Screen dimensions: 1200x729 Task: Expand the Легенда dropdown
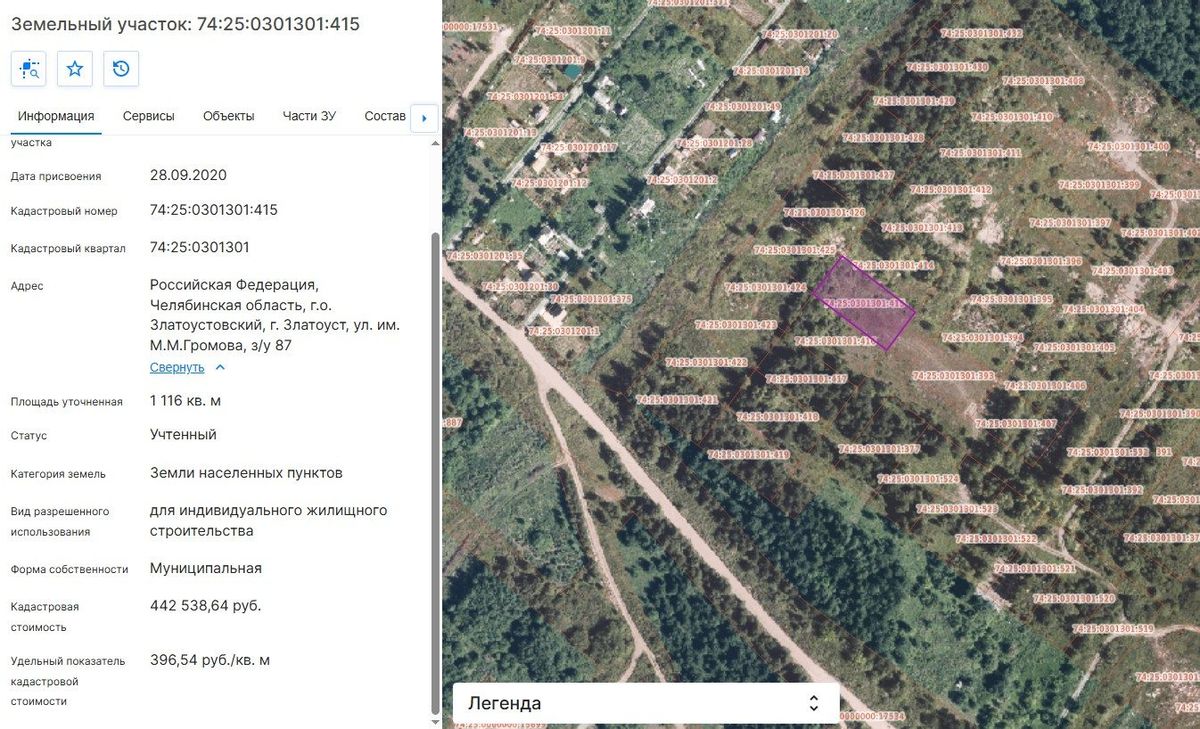tap(646, 703)
